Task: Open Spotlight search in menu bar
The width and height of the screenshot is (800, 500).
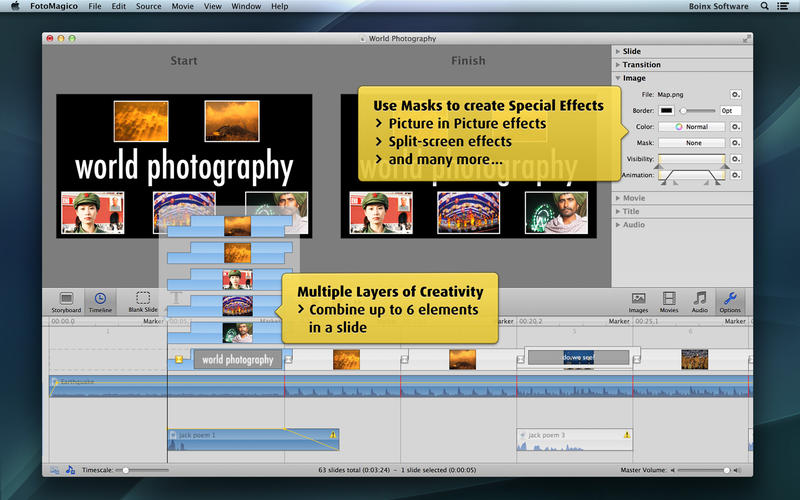Action: [x=764, y=6]
